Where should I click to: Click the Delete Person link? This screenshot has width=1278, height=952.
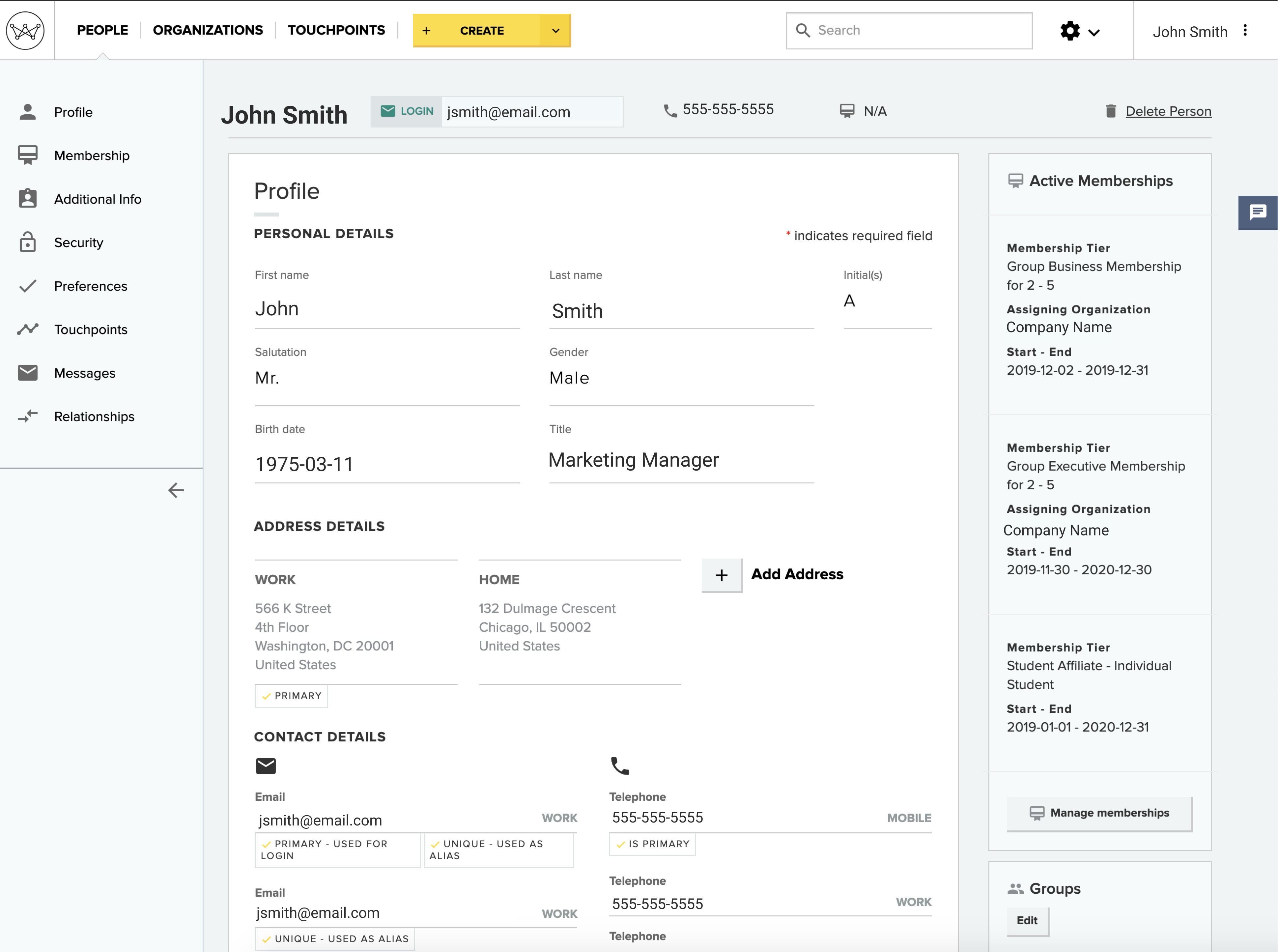[1168, 111]
